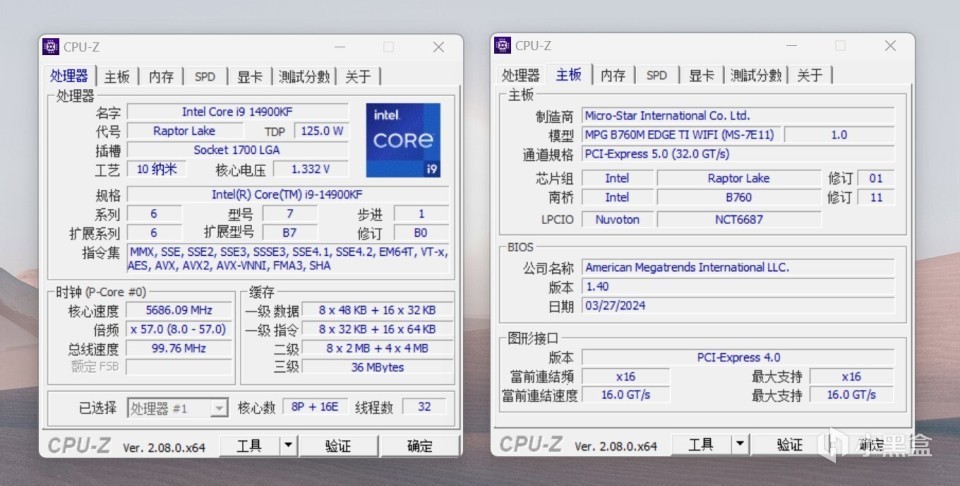Click the BIOS date 03/27/2024
This screenshot has width=960, height=486.
(738, 305)
